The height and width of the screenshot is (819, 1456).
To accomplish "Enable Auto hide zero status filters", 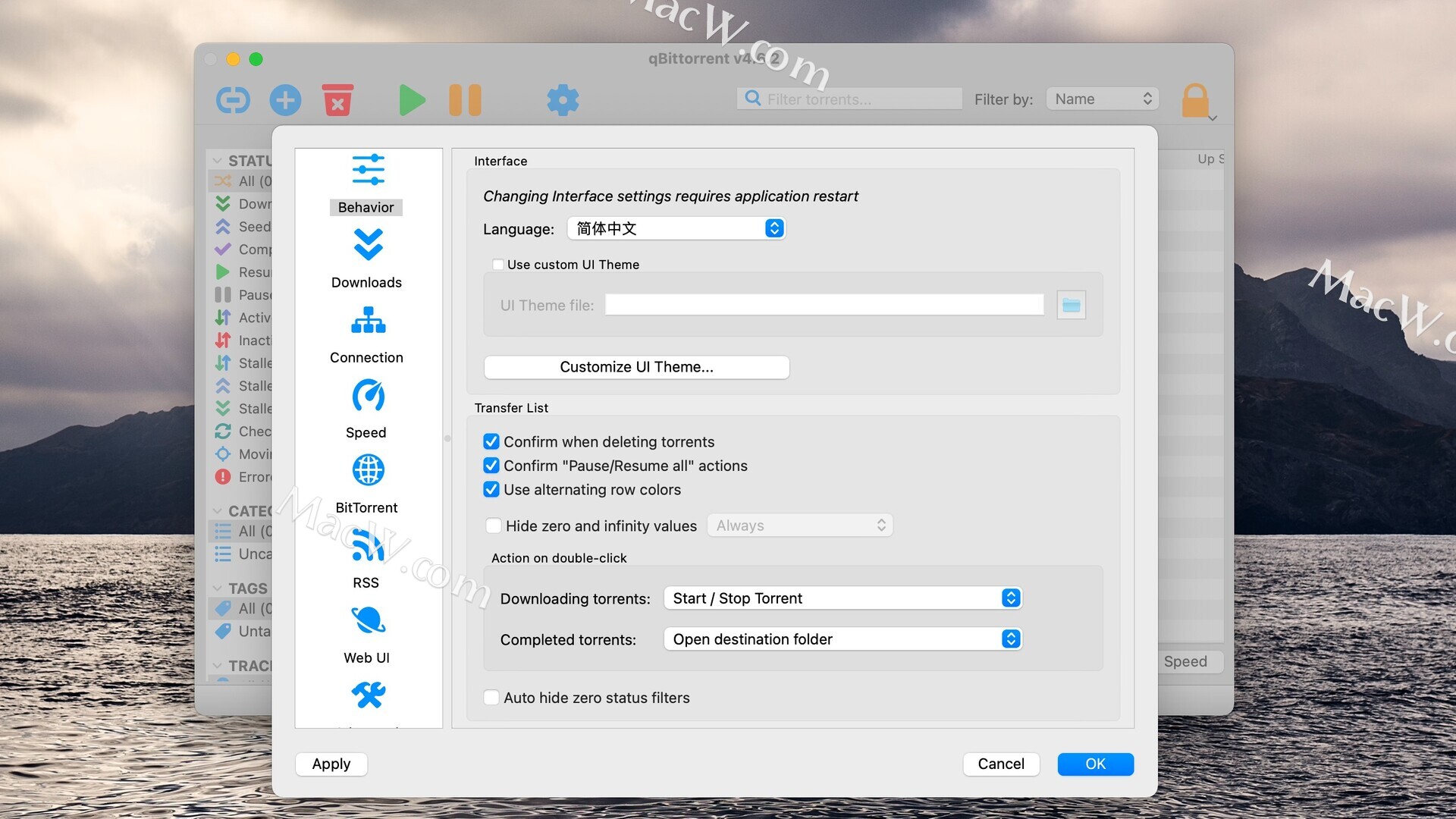I will point(491,698).
